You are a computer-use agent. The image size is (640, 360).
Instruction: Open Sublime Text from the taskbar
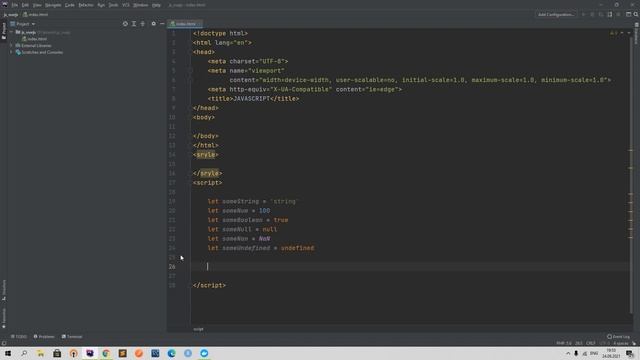click(x=122, y=353)
